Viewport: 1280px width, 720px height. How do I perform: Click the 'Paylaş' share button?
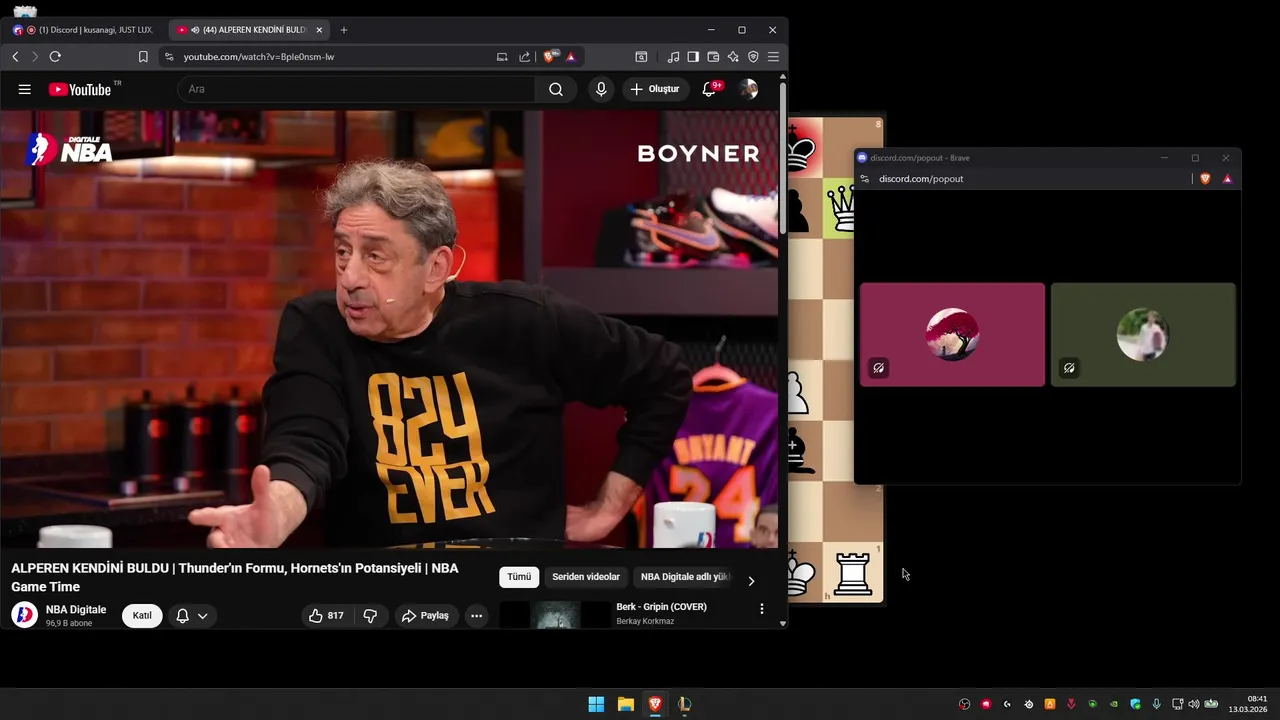[426, 615]
